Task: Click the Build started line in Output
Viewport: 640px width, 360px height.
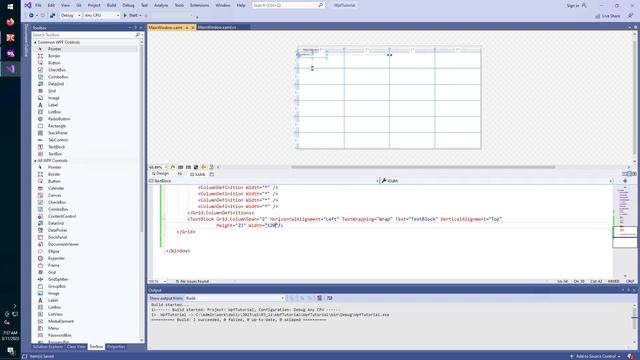Action: 170,305
